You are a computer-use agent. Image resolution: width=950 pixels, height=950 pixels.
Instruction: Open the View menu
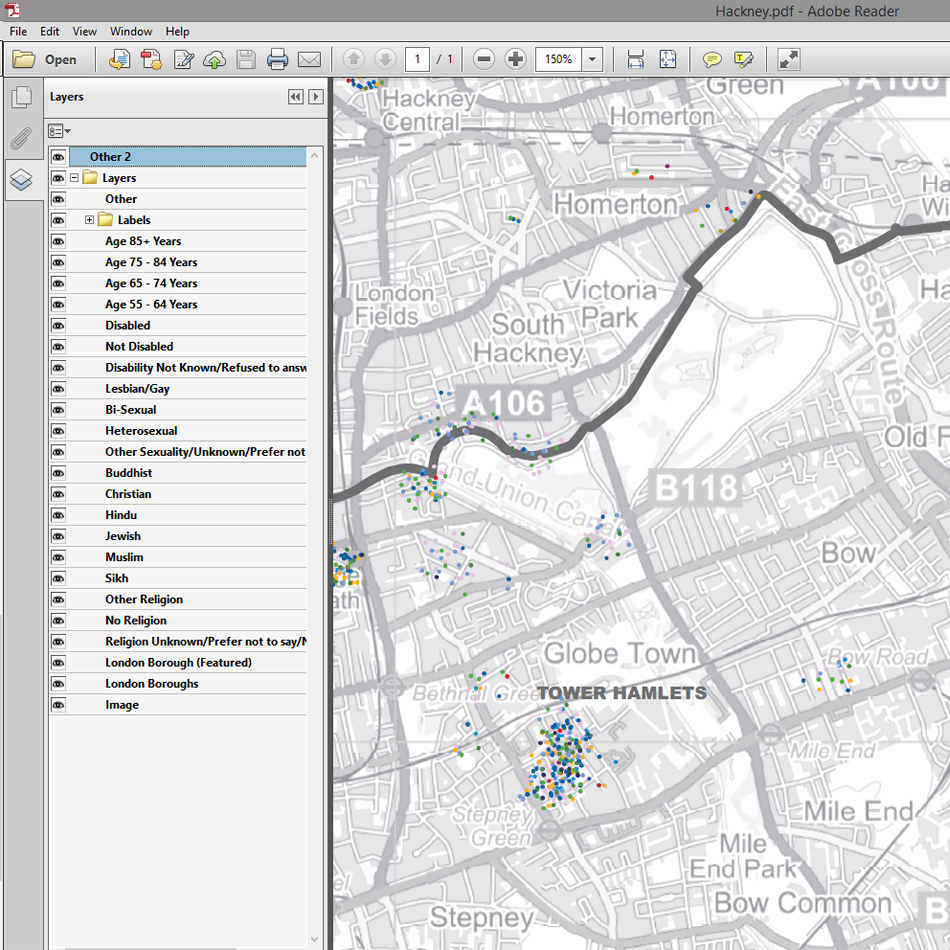pos(85,32)
